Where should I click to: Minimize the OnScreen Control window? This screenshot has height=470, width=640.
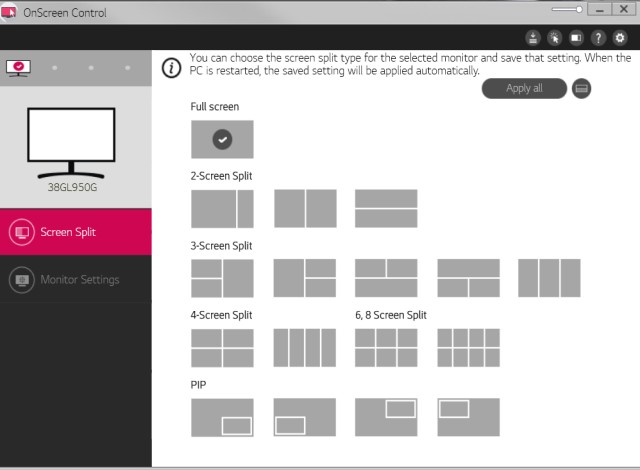599,9
